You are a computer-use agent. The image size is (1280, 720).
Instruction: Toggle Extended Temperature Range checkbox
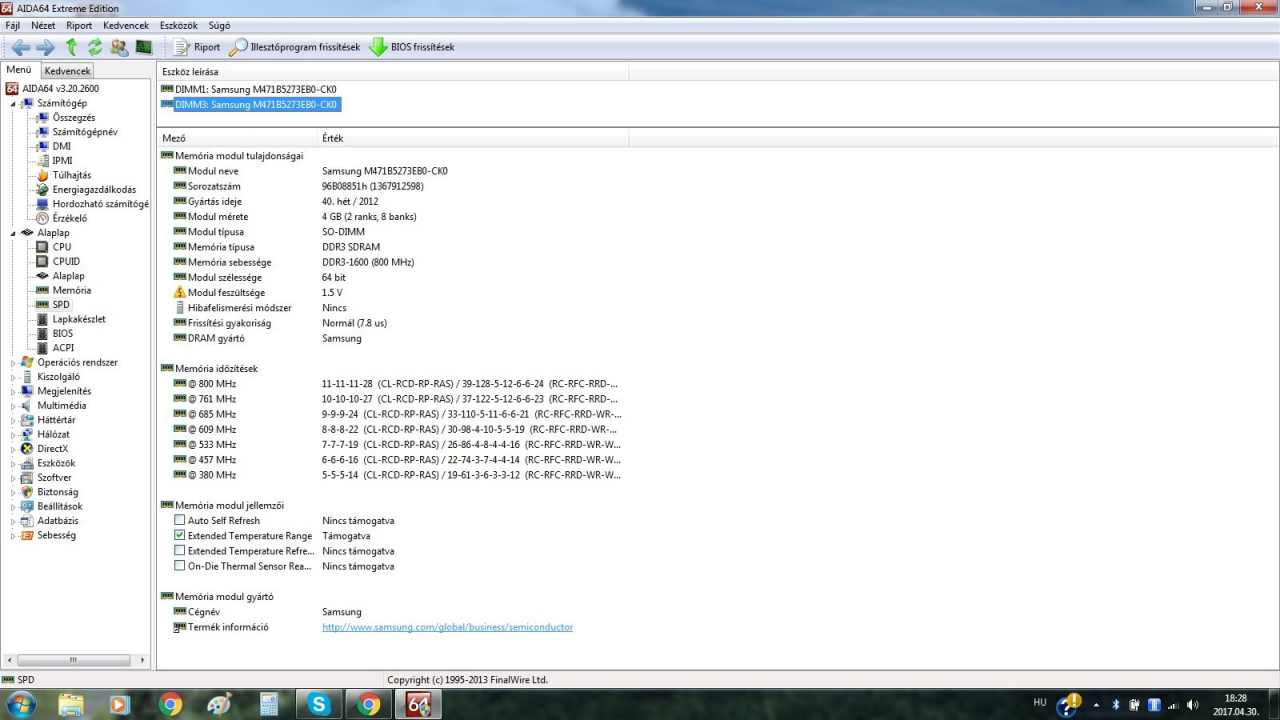tap(180, 535)
